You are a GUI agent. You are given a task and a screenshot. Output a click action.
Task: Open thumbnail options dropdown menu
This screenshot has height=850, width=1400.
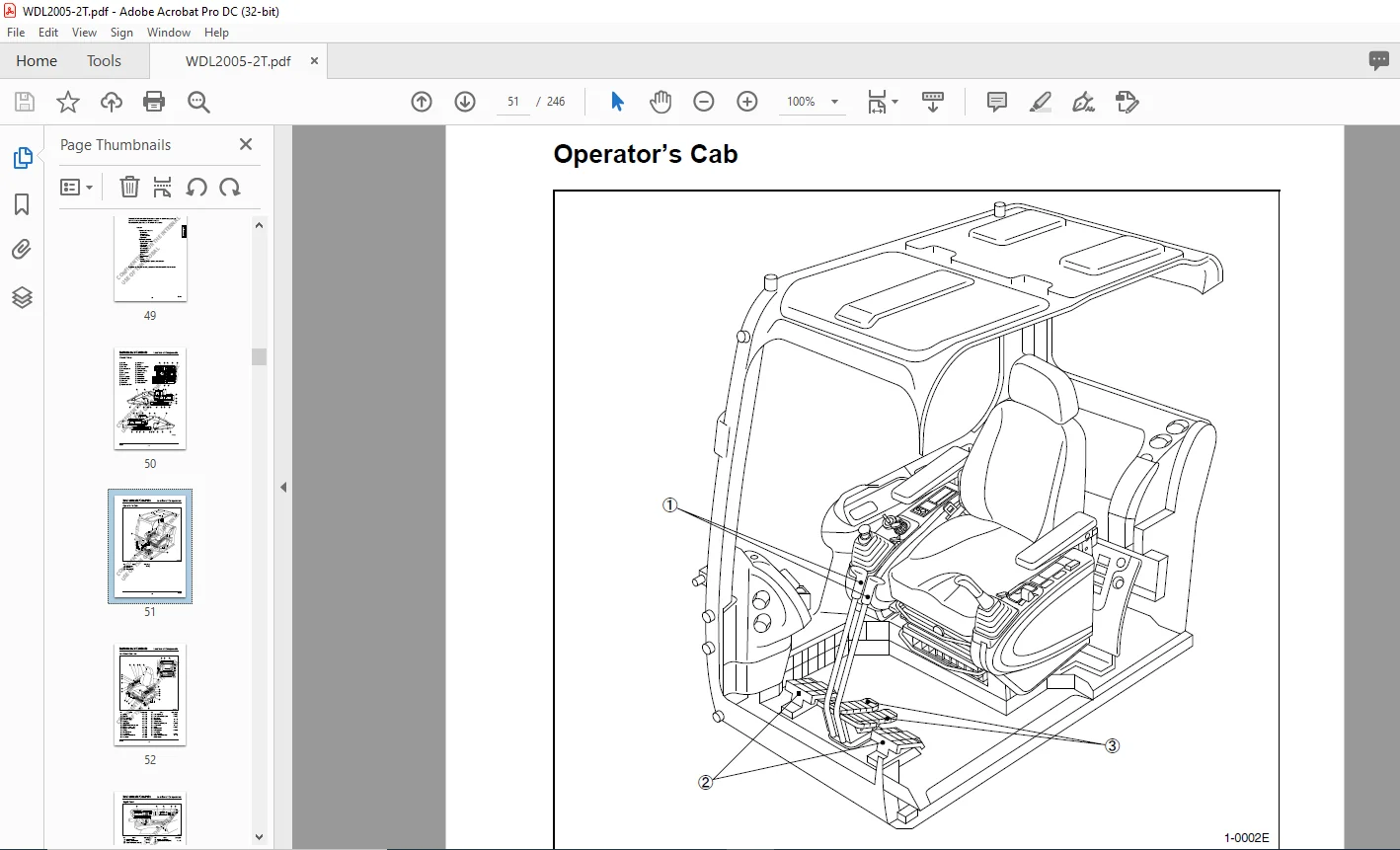[x=77, y=187]
